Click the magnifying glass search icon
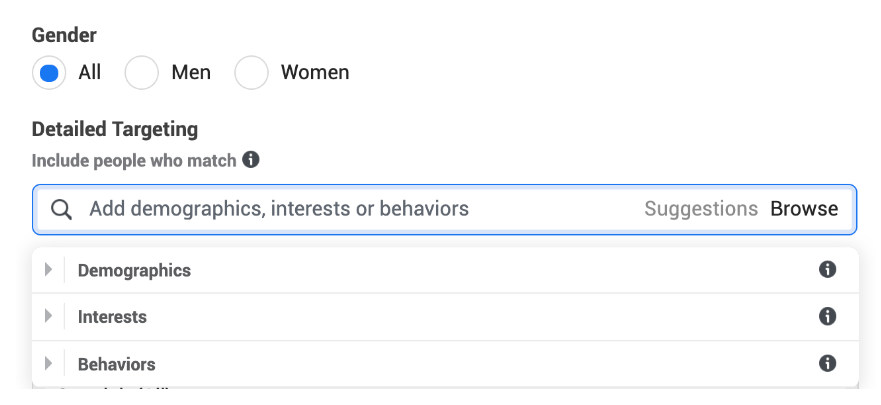This screenshot has width=881, height=405. (61, 209)
